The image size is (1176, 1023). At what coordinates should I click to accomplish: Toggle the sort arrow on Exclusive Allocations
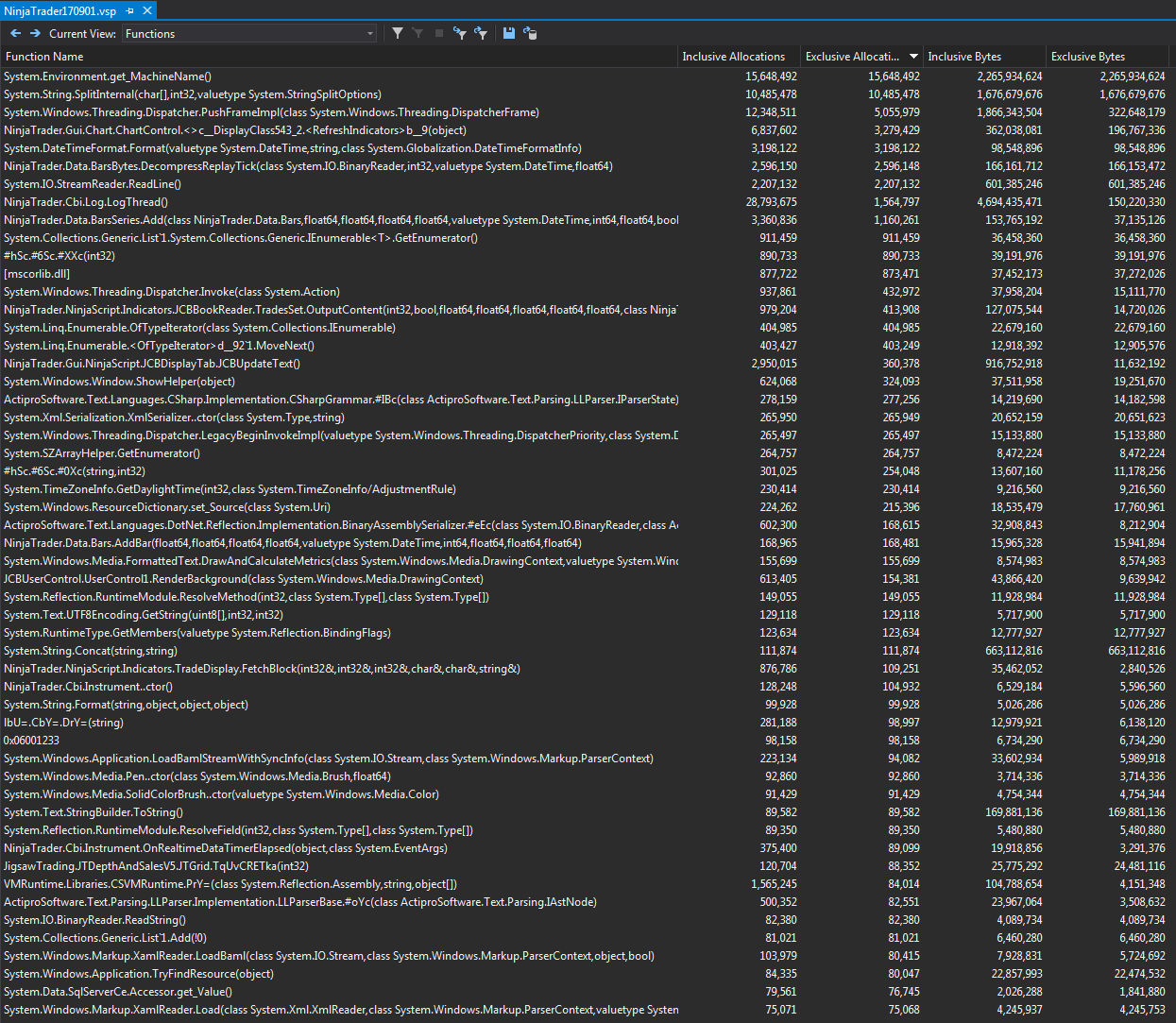click(913, 57)
